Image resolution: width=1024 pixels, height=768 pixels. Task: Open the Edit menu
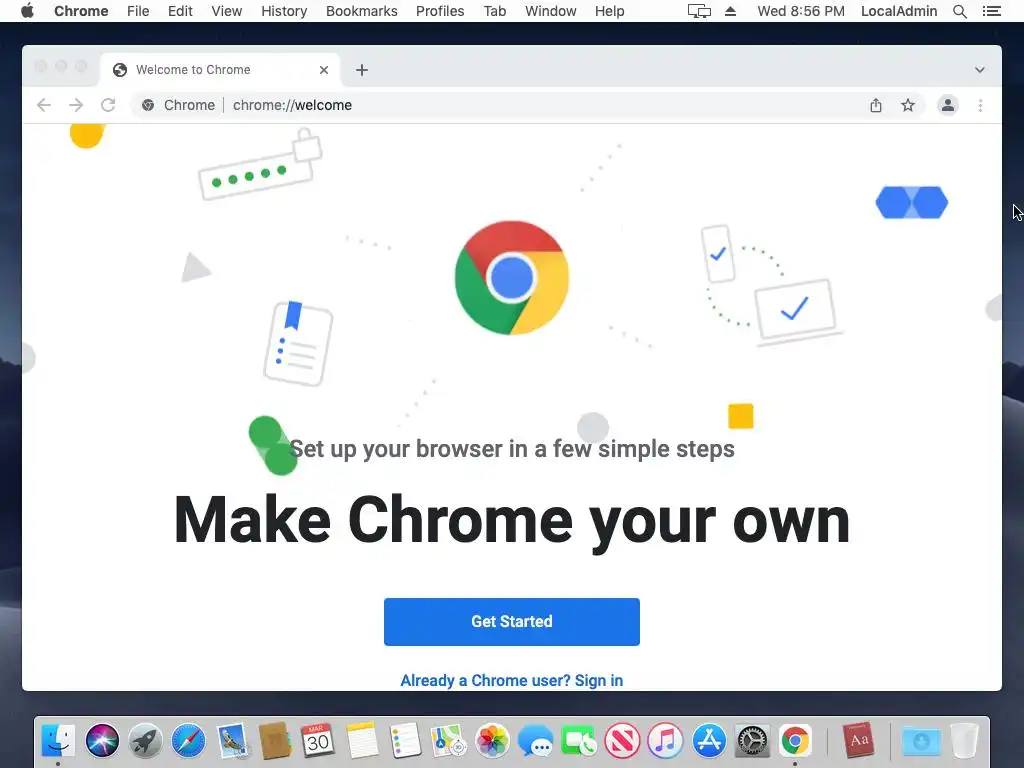180,11
